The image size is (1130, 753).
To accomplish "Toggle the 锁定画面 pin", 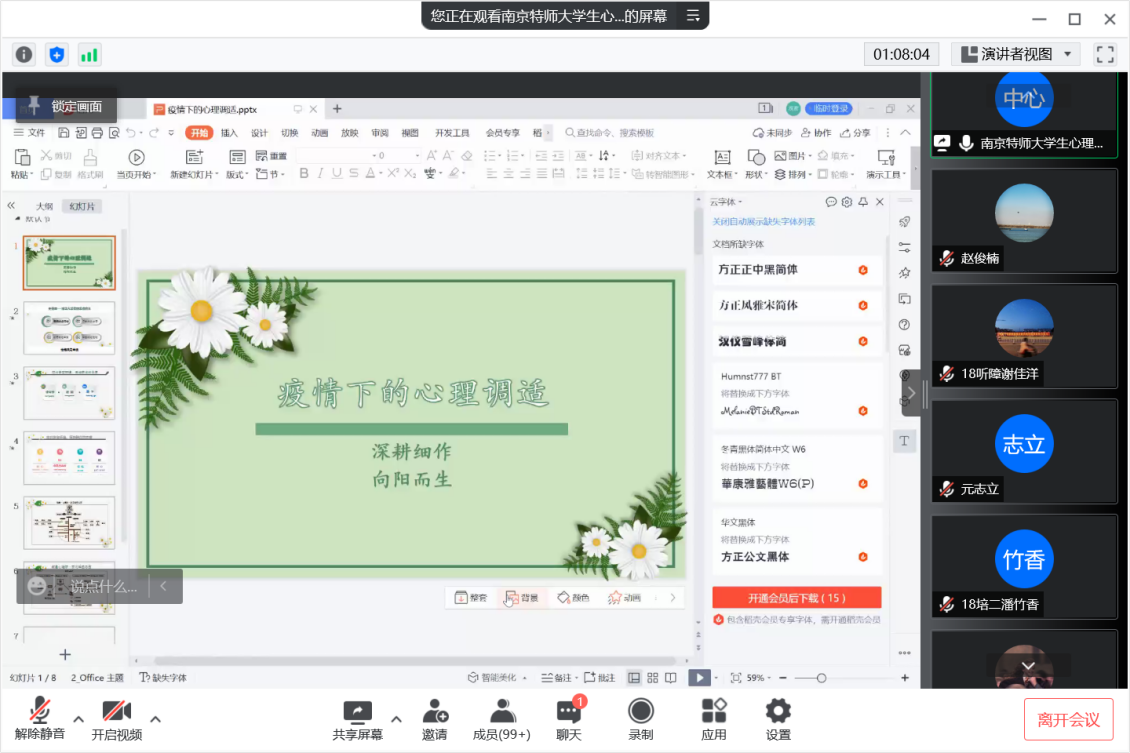I will tap(34, 105).
